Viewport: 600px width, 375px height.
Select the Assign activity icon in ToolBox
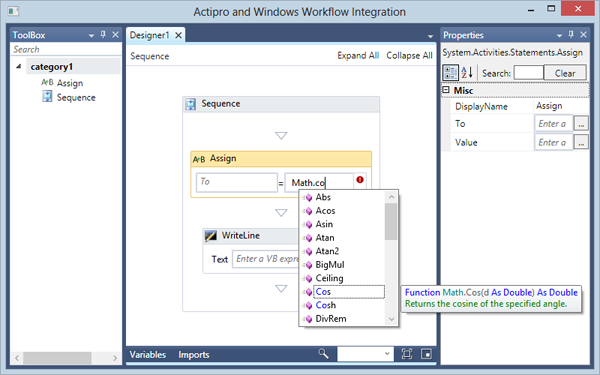[47, 82]
